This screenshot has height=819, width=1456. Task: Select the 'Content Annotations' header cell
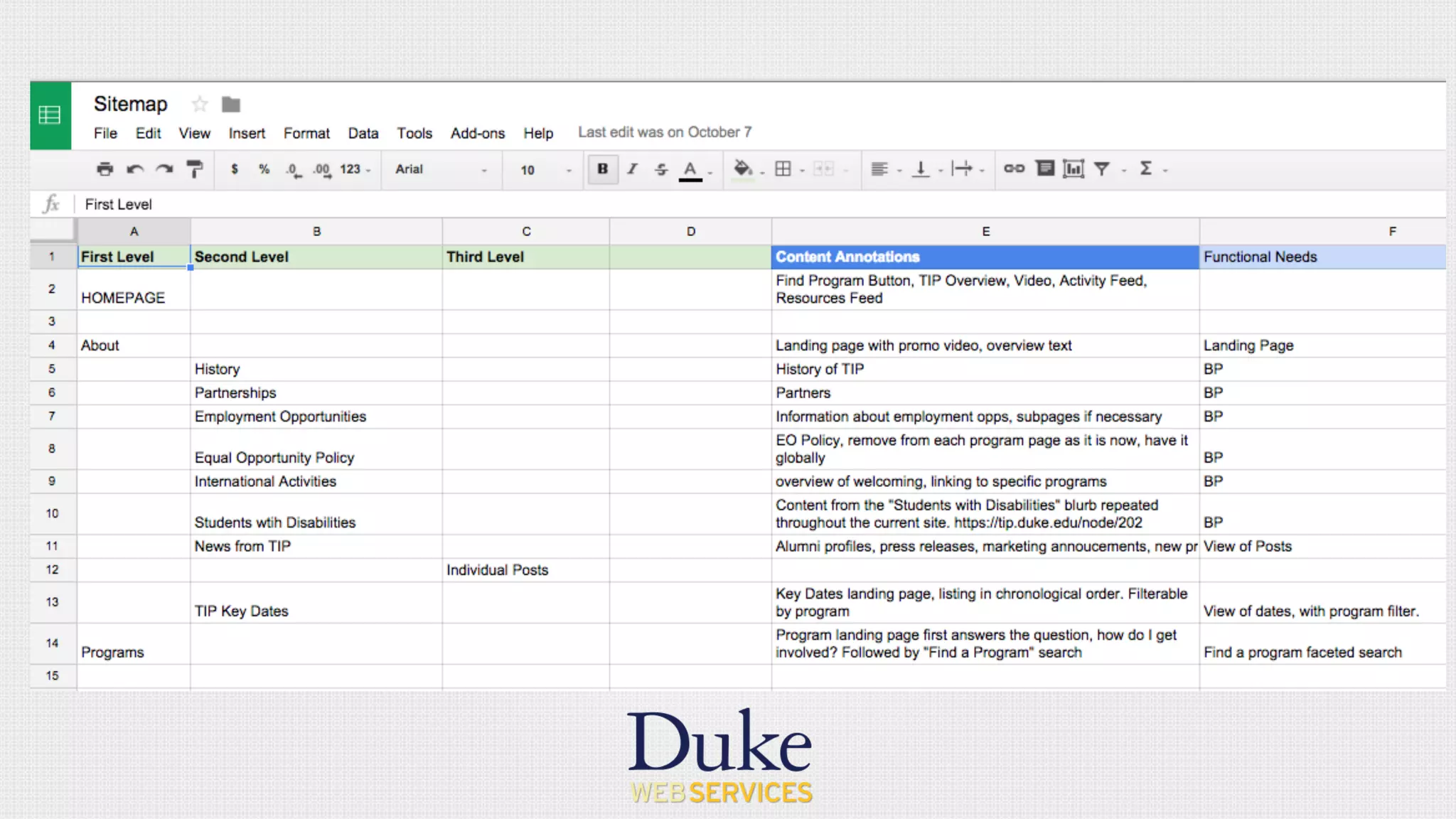[985, 257]
